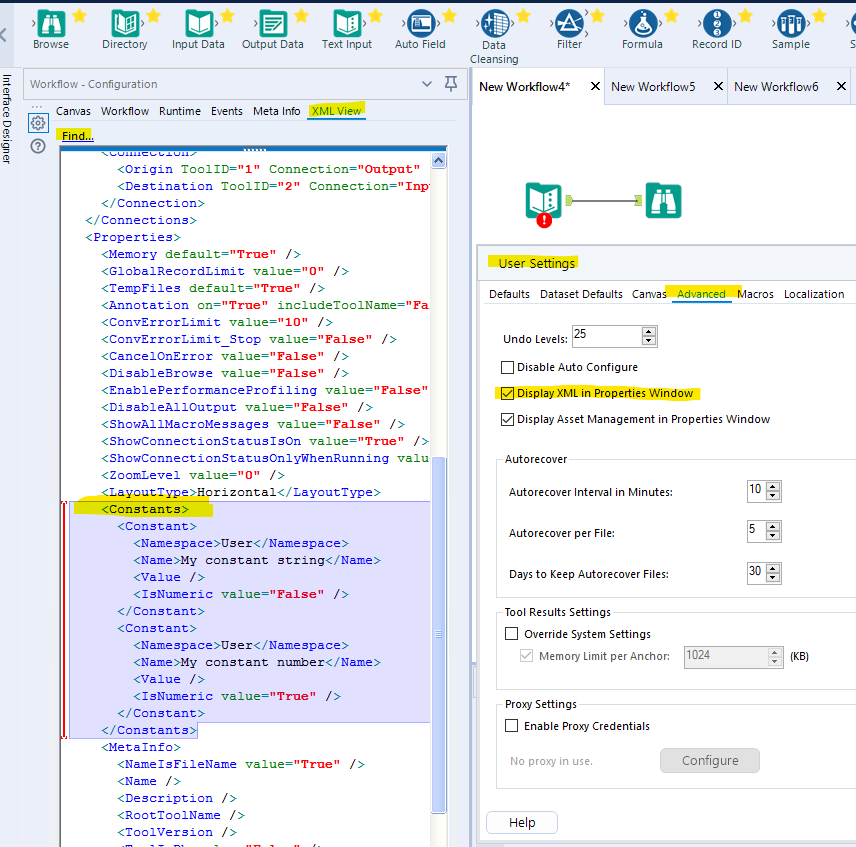Open the Macros tab in User Settings
The height and width of the screenshot is (847, 856).
click(756, 294)
